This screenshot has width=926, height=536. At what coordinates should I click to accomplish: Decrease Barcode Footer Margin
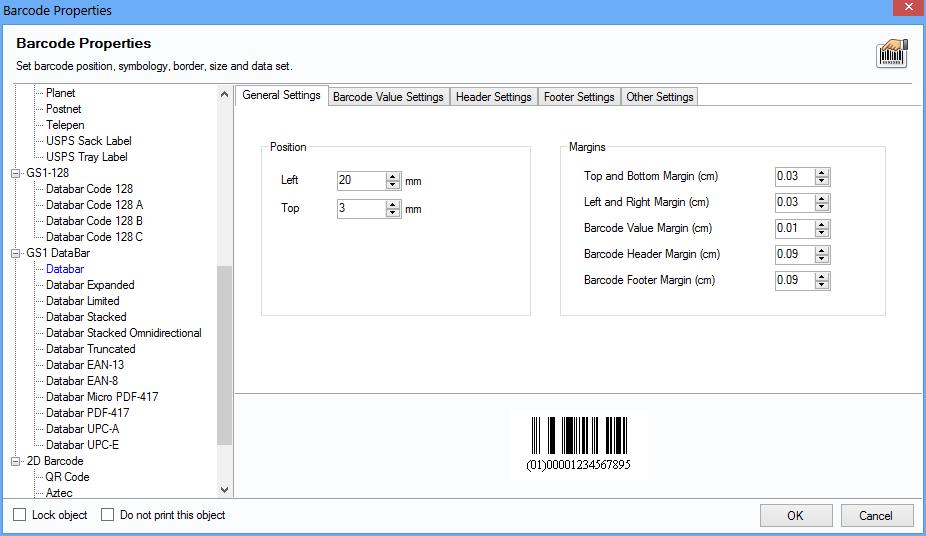[822, 285]
